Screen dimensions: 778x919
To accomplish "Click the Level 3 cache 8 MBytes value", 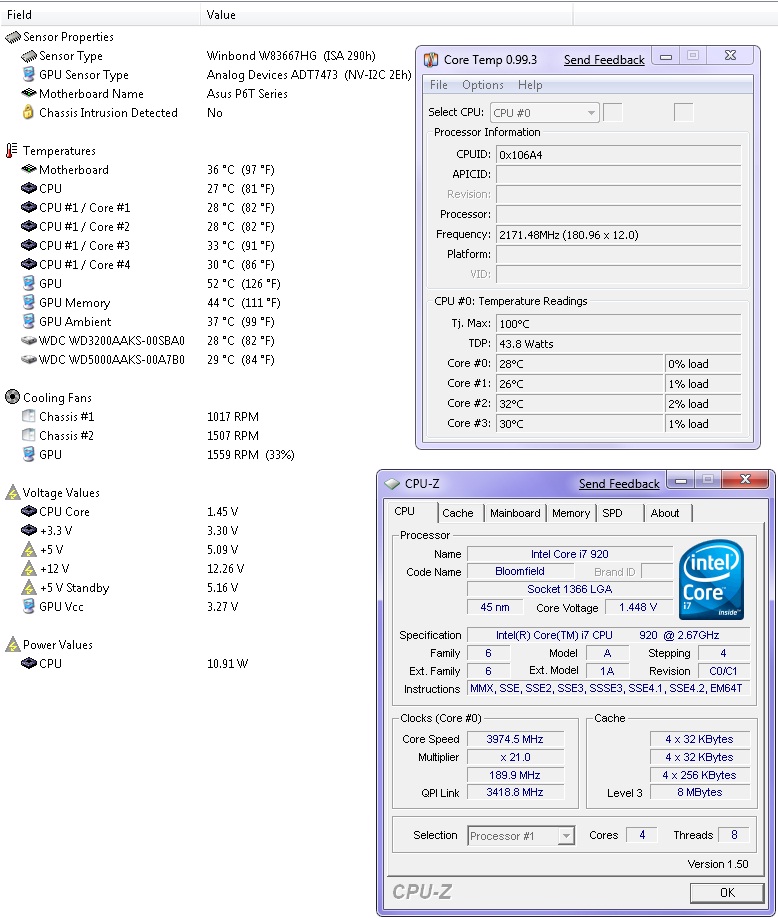I will (700, 792).
